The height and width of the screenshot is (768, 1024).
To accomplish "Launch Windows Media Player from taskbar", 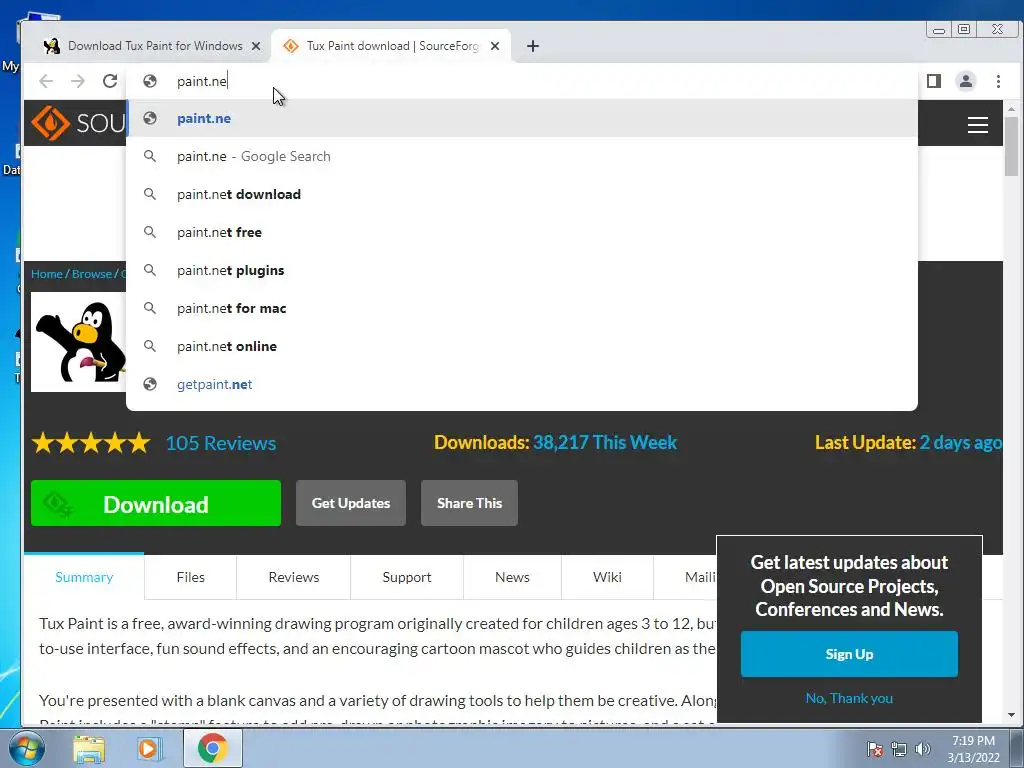I will (150, 748).
